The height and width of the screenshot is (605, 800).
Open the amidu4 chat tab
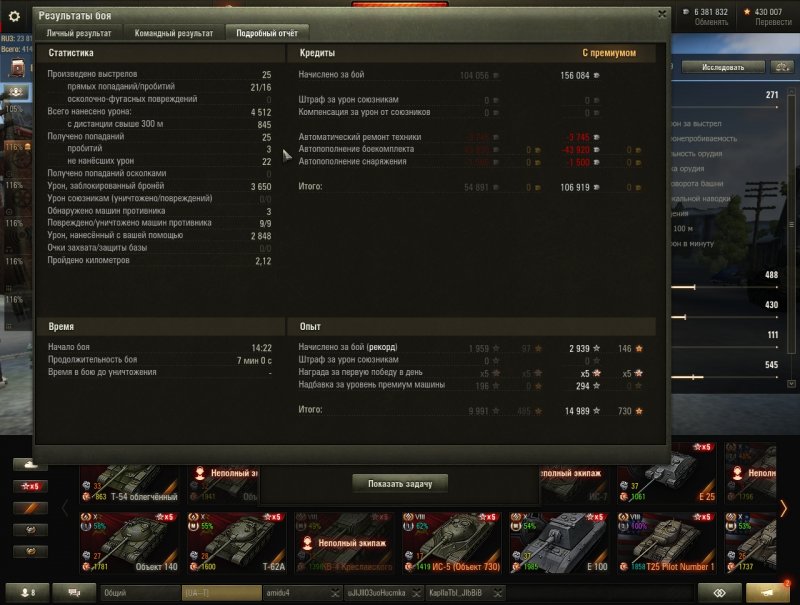pyautogui.click(x=298, y=592)
